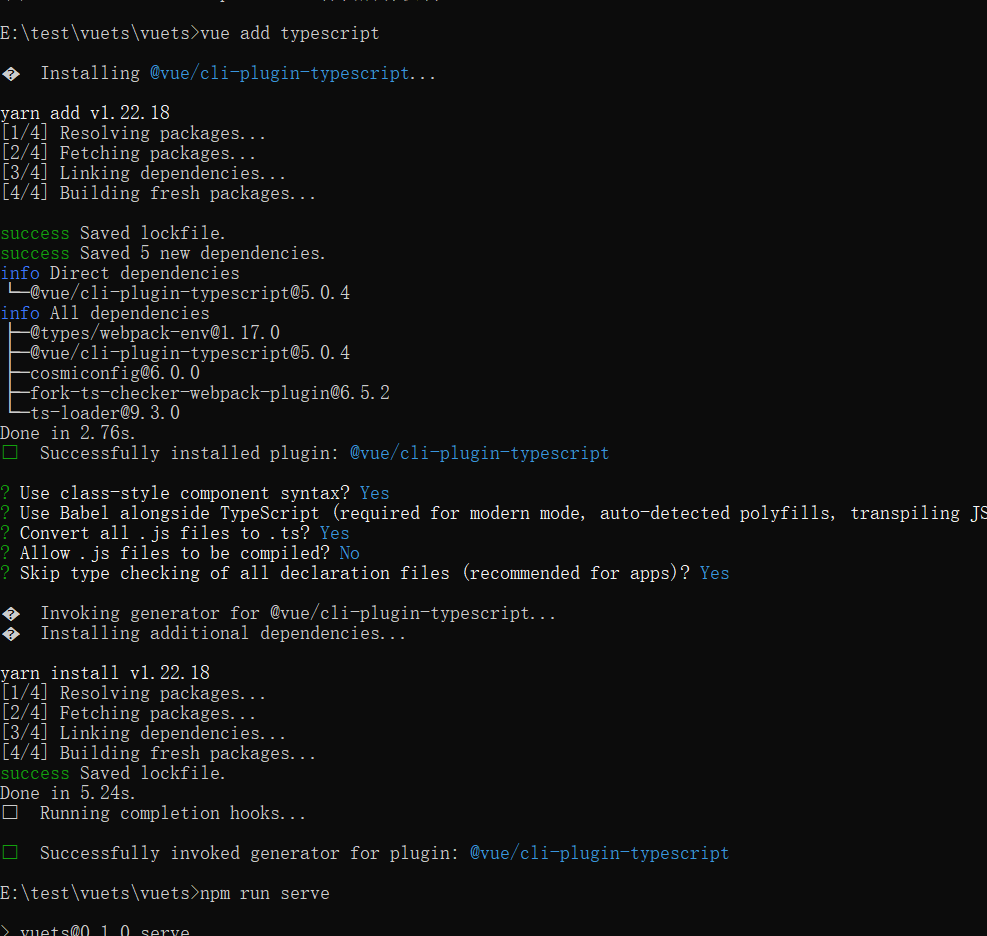Screen dimensions: 987x936
Task: Click the 'No' answer for allowing .js compilation
Action: [349, 553]
